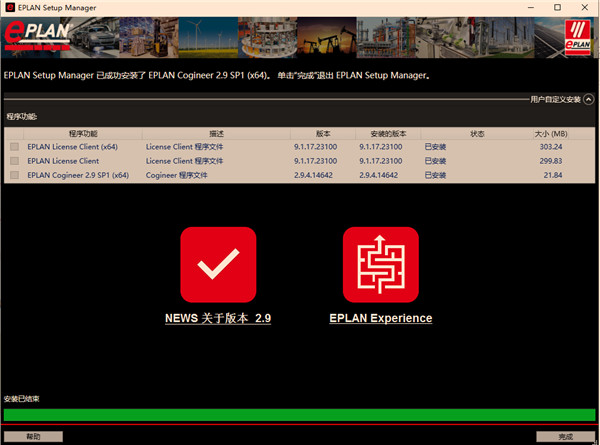Image resolution: width=600 pixels, height=445 pixels.
Task: Click the 版本 column header
Action: click(323, 134)
